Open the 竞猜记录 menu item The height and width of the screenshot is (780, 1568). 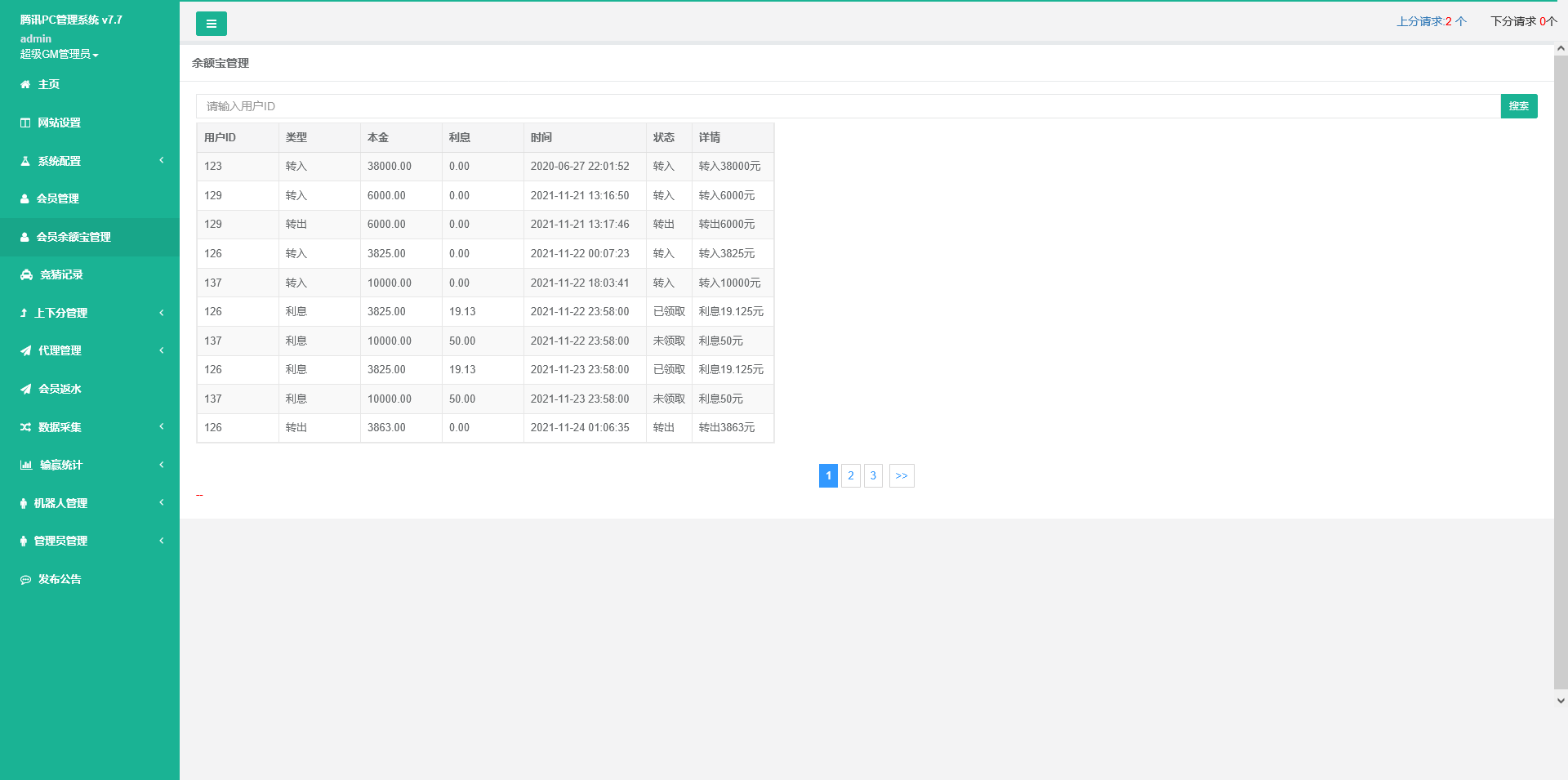(90, 274)
